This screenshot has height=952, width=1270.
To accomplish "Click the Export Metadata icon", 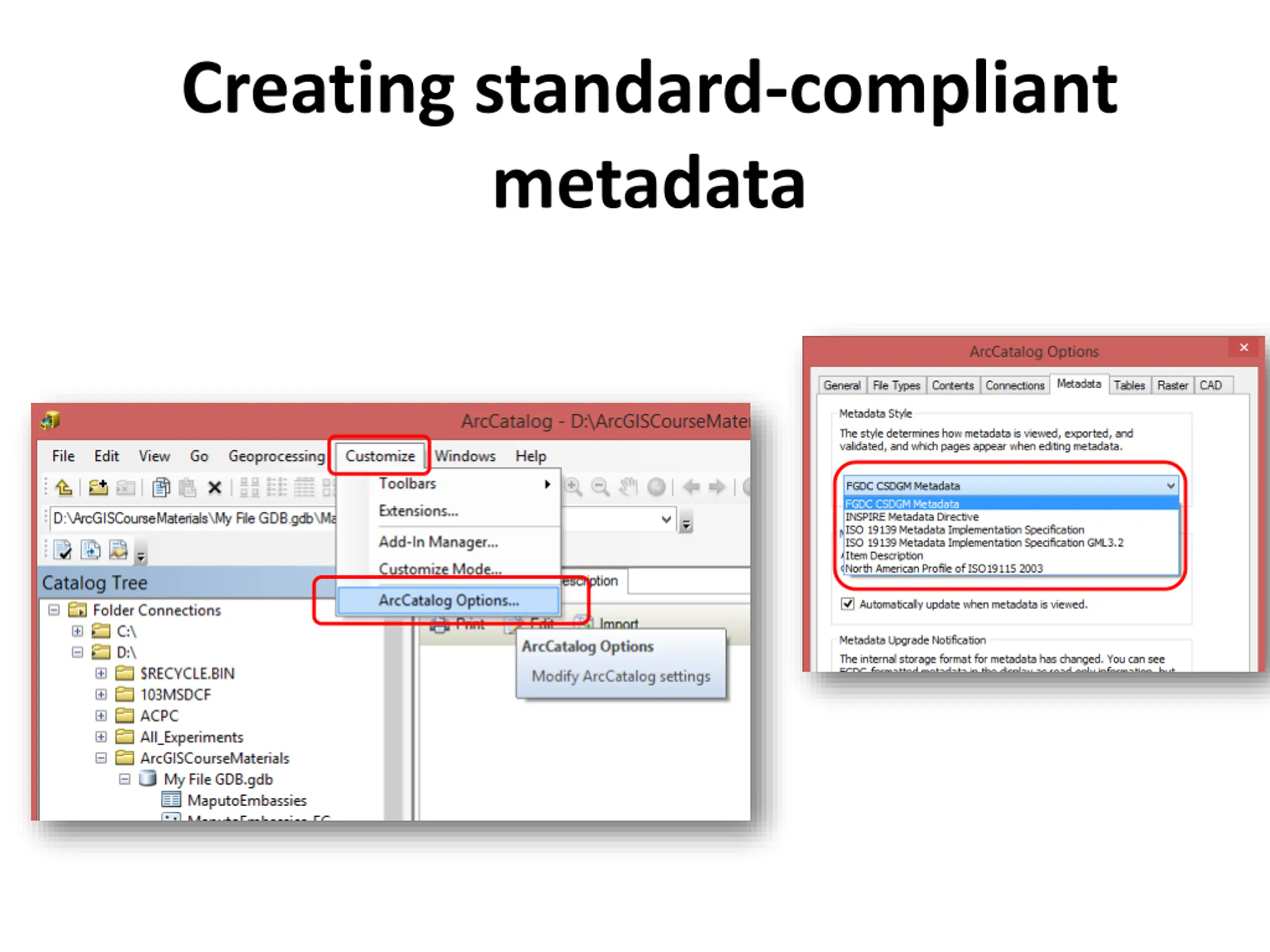I will coord(90,550).
